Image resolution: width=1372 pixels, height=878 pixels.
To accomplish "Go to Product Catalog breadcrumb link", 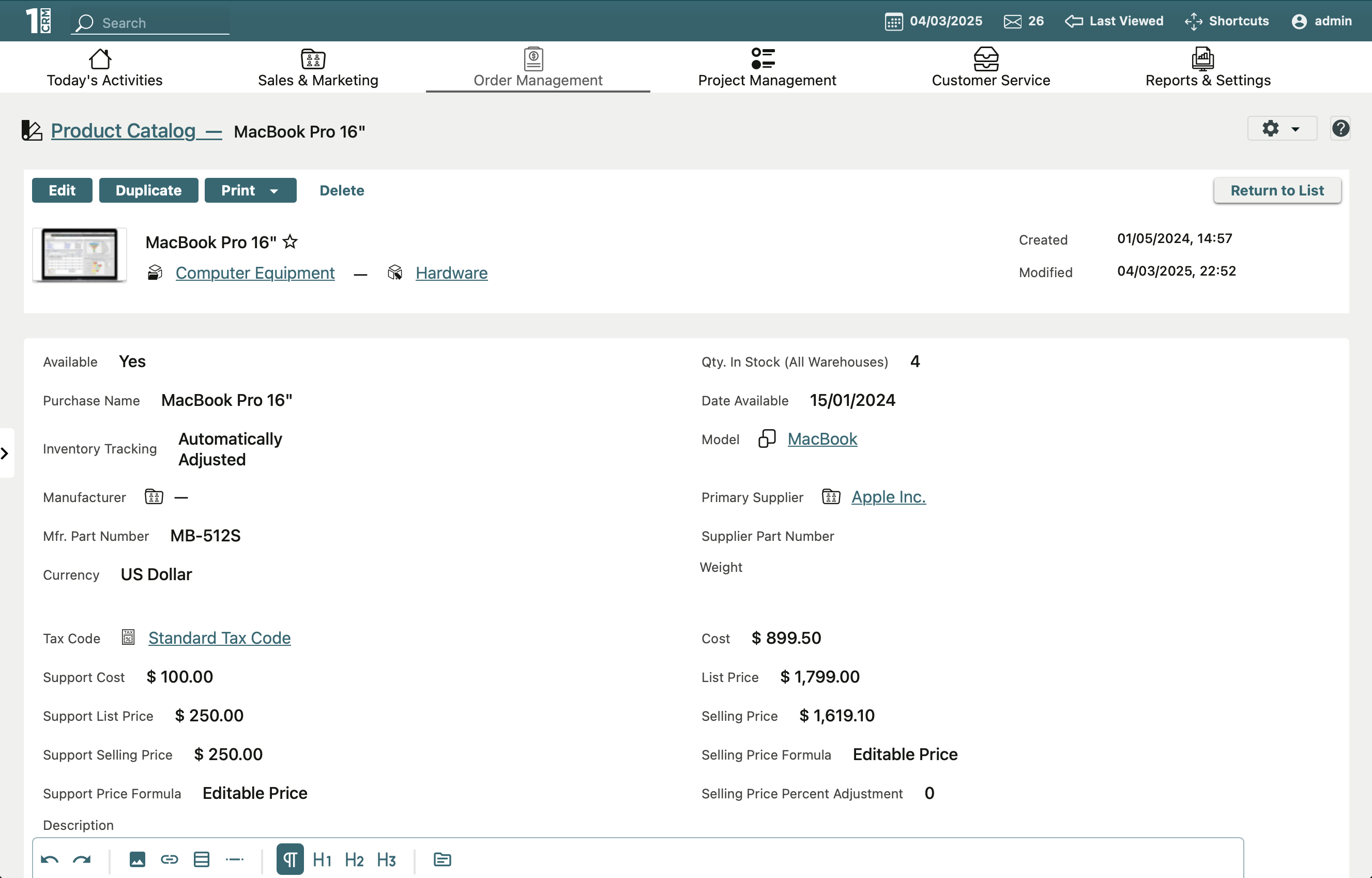I will (x=136, y=131).
